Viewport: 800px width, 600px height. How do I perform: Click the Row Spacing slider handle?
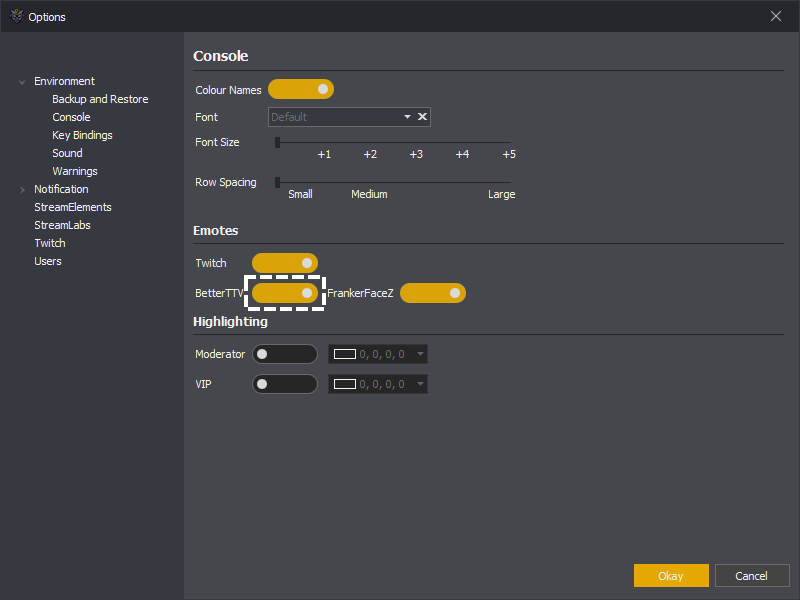(278, 182)
